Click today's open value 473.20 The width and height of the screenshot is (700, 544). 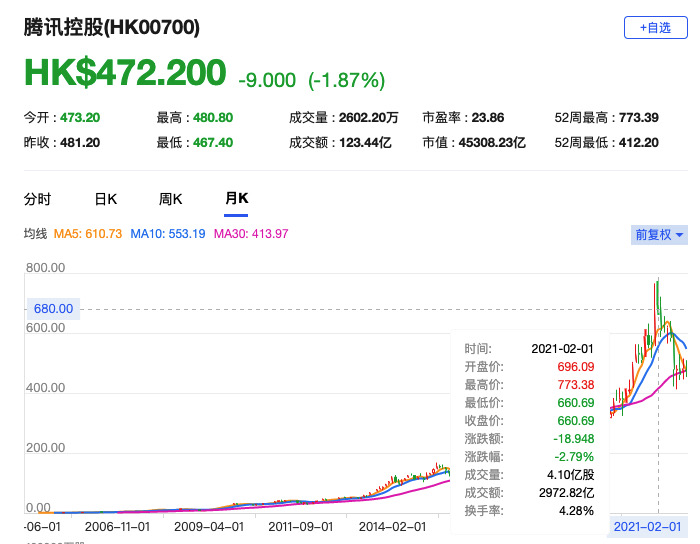[x=80, y=118]
